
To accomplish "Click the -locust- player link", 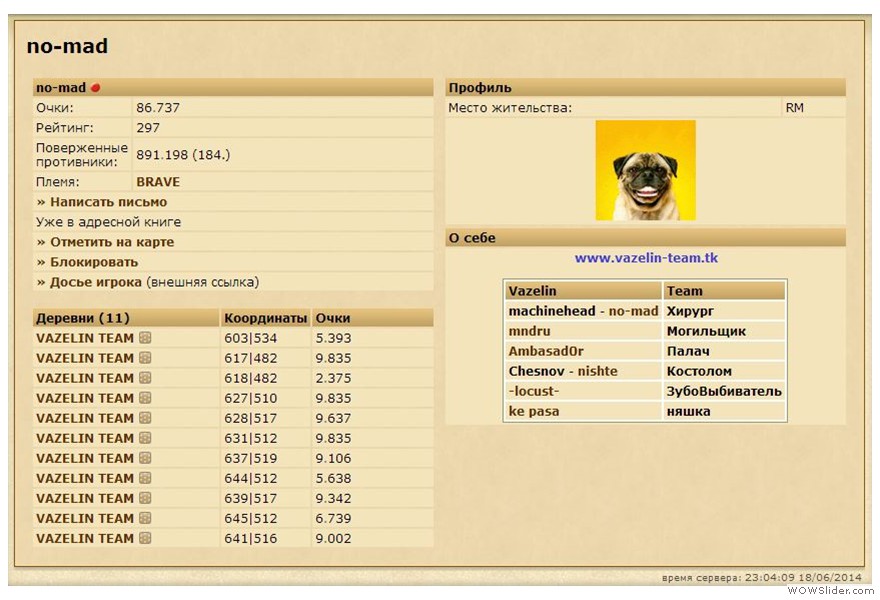I will pos(534,391).
